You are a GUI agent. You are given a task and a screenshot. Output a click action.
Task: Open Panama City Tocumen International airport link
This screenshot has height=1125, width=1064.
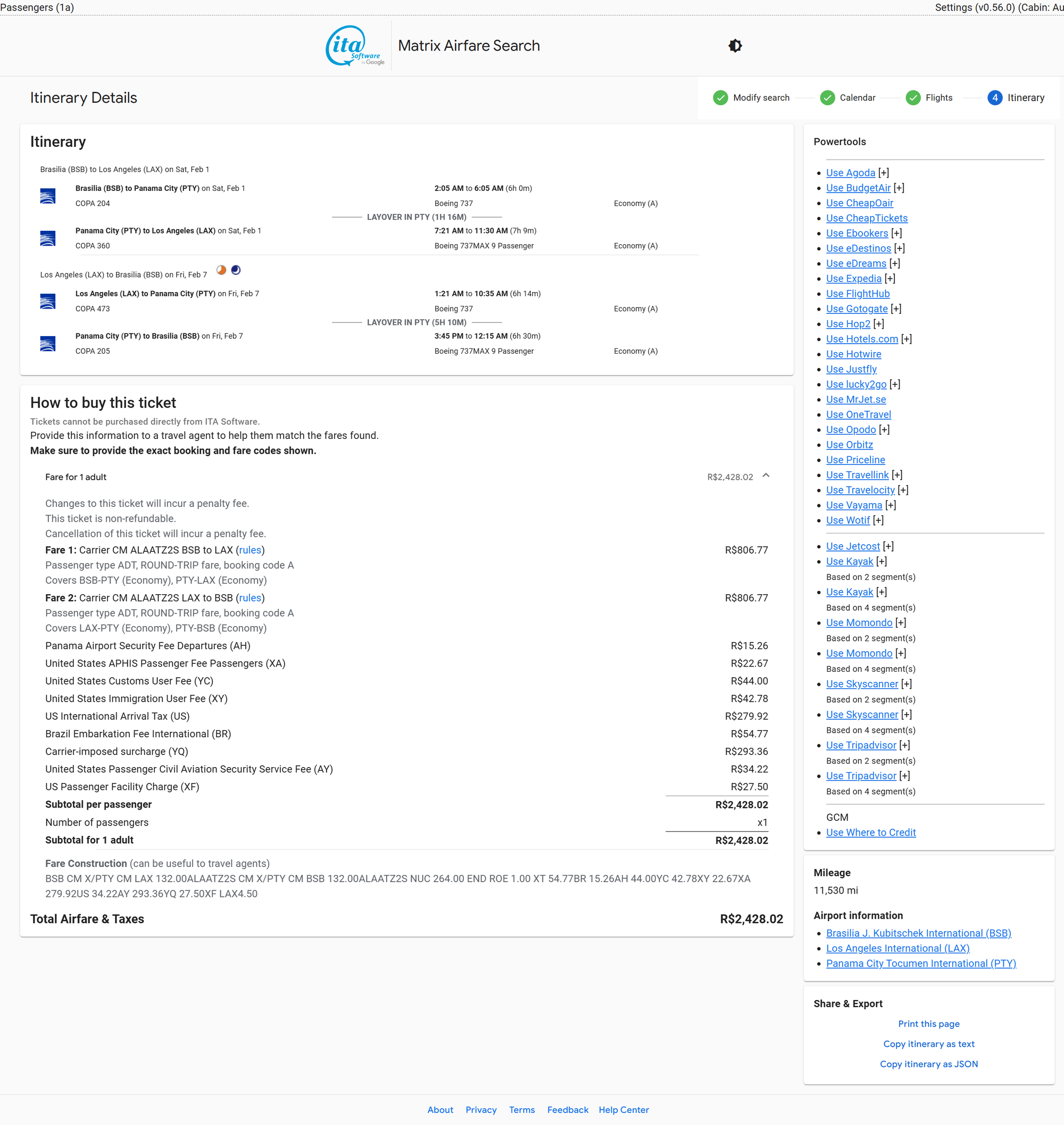[x=920, y=963]
